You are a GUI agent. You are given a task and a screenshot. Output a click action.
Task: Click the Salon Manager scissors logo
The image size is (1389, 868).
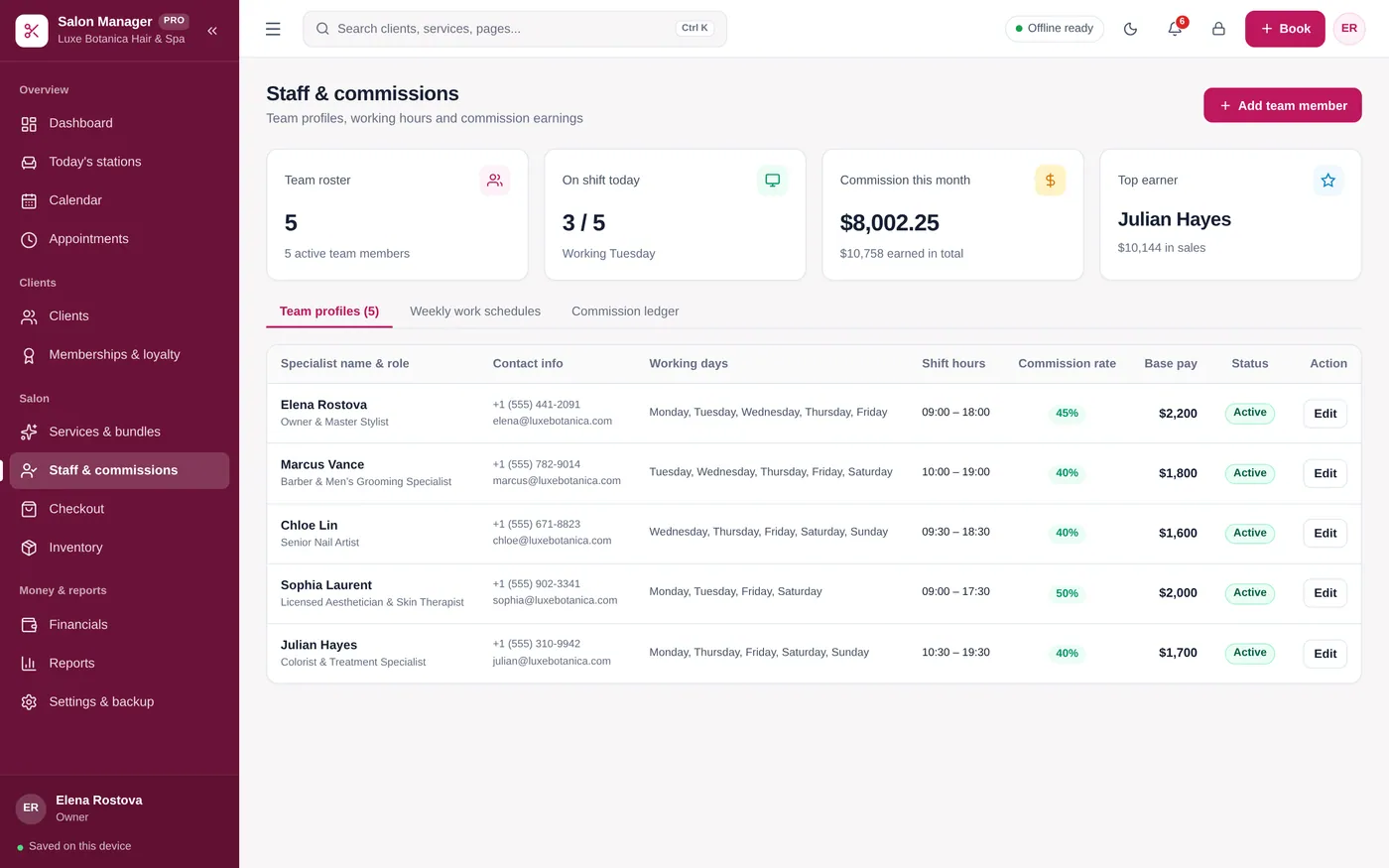click(x=32, y=31)
